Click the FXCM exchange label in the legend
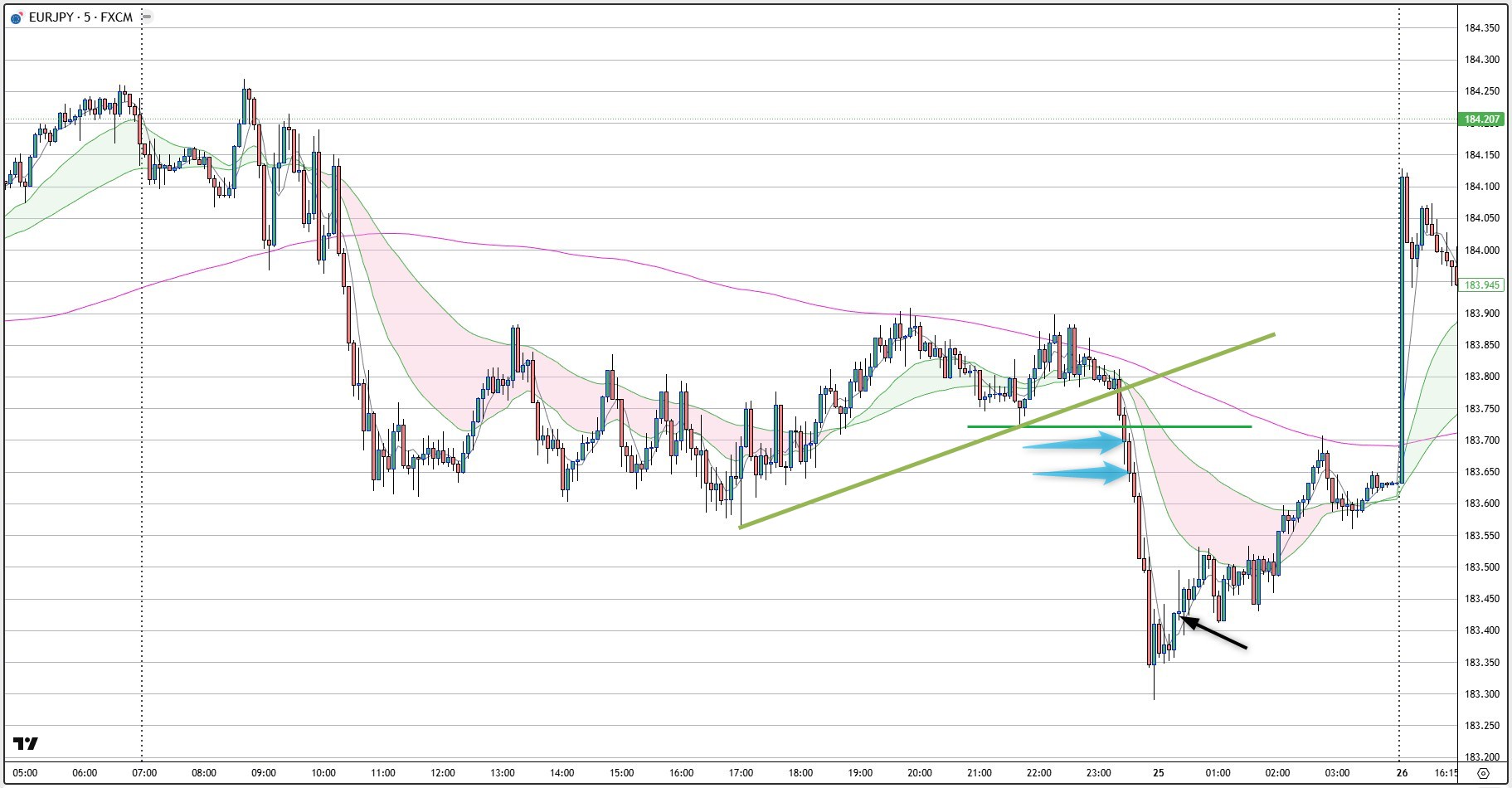1512x788 pixels. [x=116, y=17]
